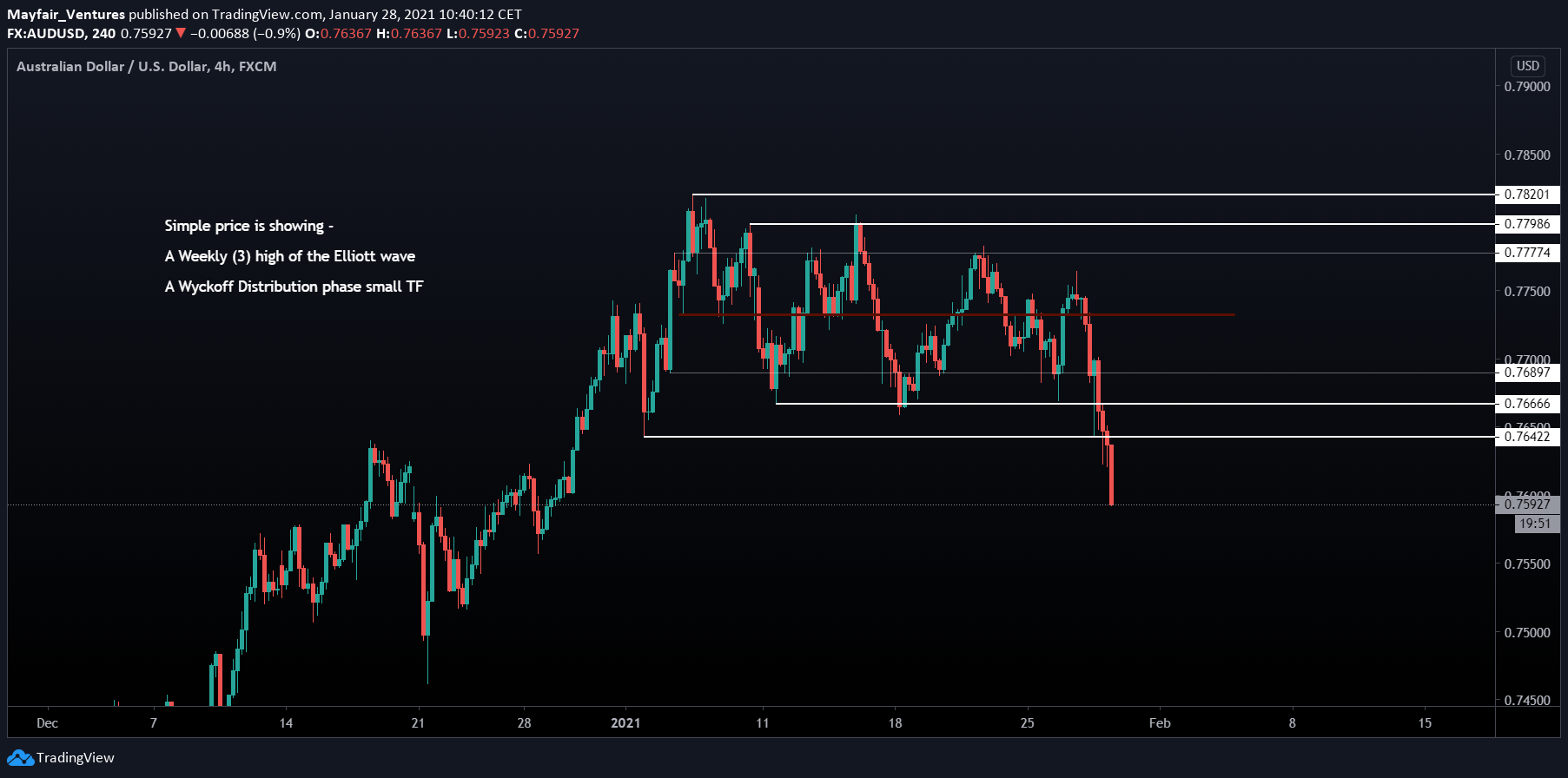This screenshot has height=778, width=1568.
Task: Click the TradingView cloud logo icon
Action: click(x=21, y=758)
